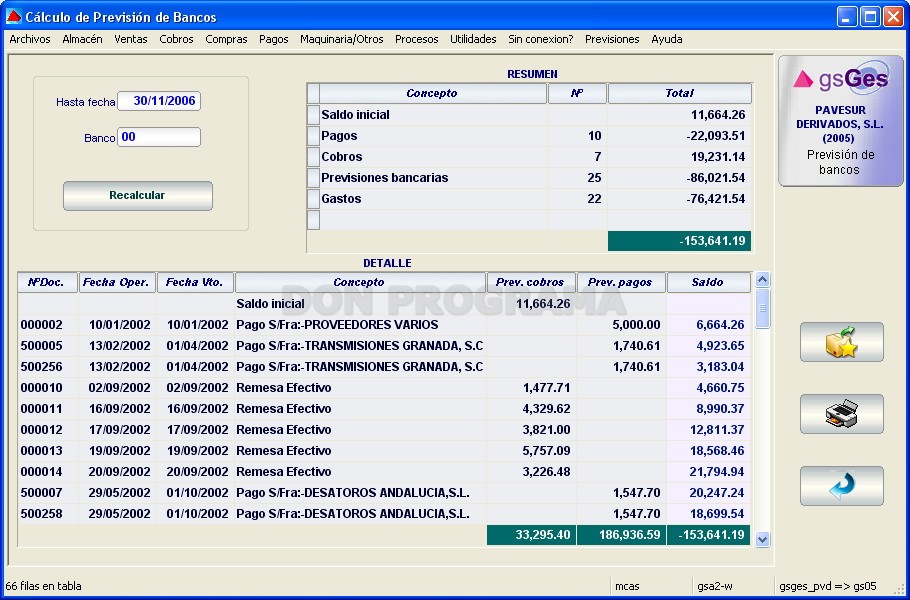Image resolution: width=910 pixels, height=600 pixels.
Task: Click the red triangle app icon in title bar
Action: point(13,16)
